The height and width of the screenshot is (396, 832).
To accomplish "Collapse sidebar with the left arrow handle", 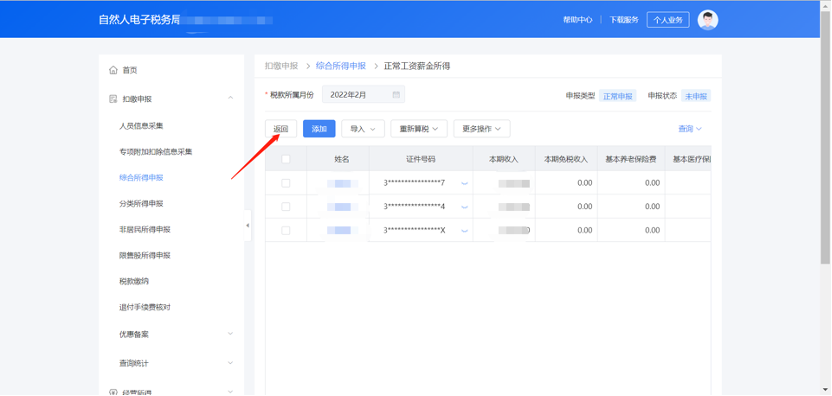I will (247, 226).
